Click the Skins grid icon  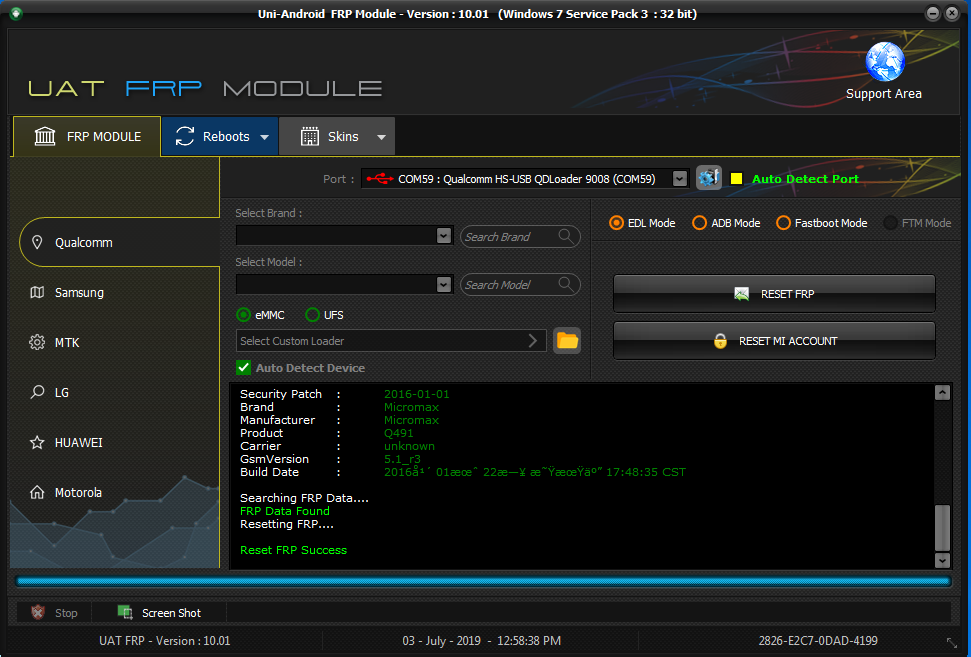pos(310,136)
